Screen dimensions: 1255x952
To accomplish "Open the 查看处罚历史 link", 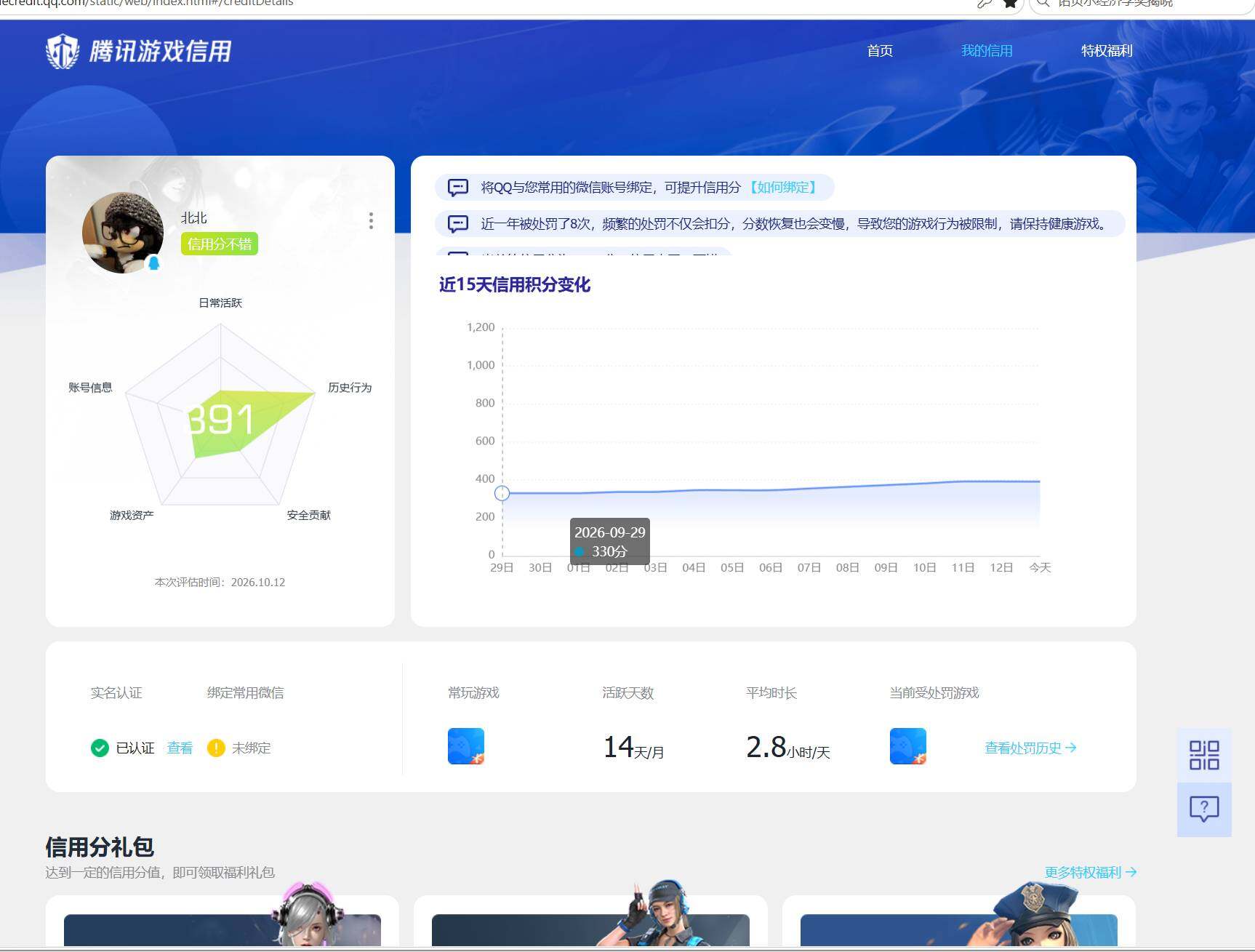I will click(x=1030, y=748).
